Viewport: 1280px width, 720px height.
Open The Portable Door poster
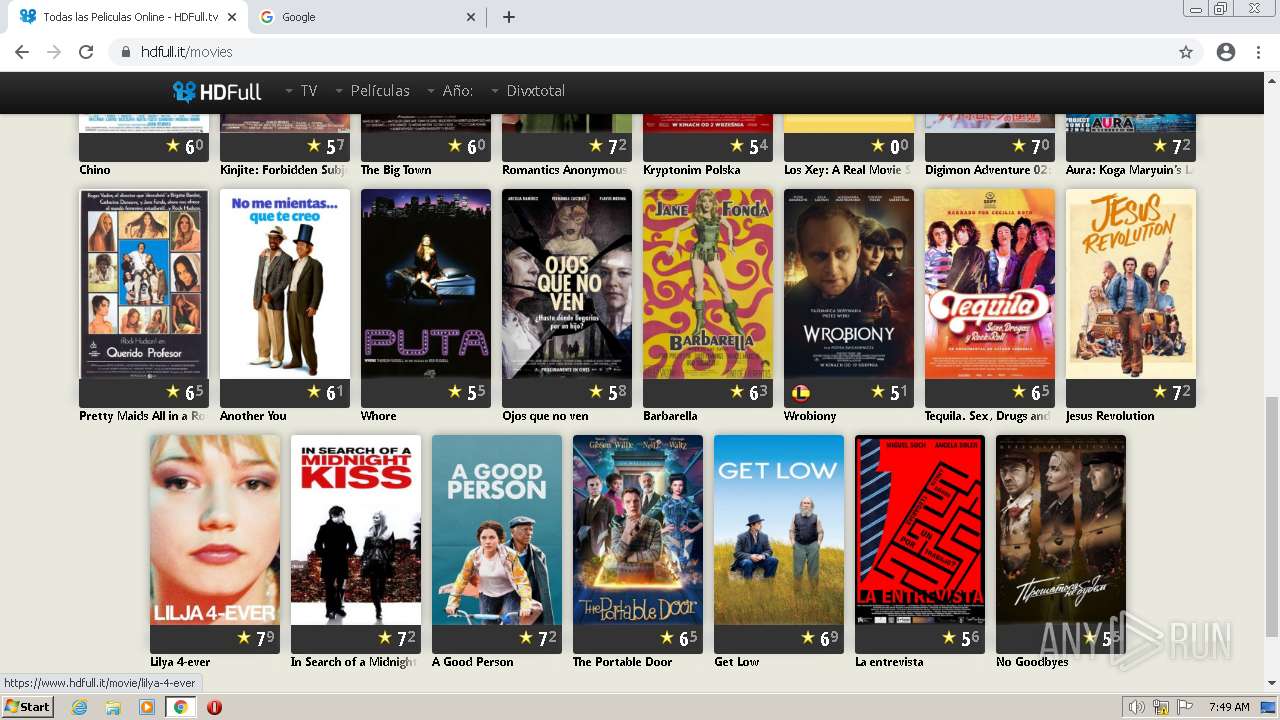click(x=638, y=530)
